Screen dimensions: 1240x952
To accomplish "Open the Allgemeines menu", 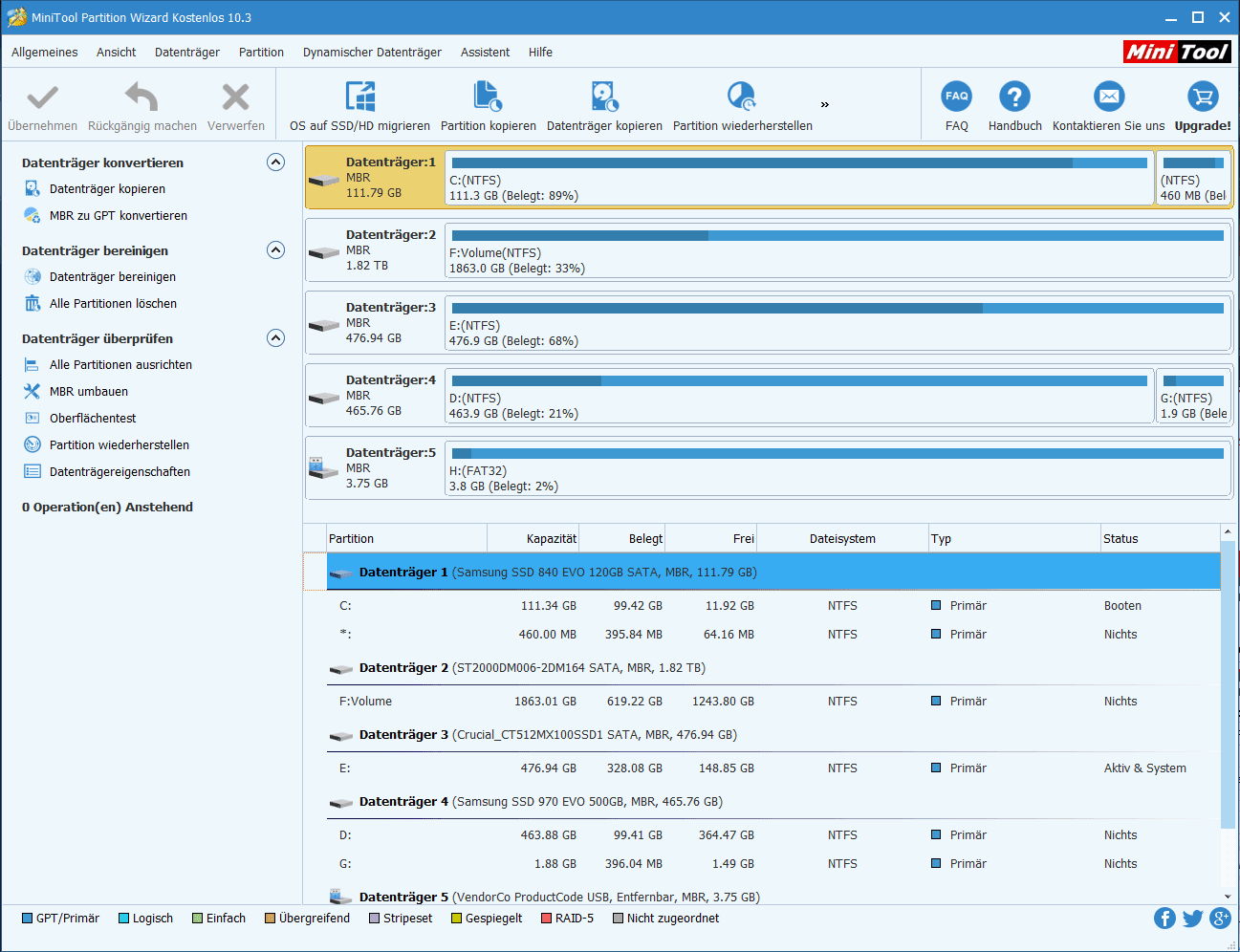I will click(x=45, y=53).
